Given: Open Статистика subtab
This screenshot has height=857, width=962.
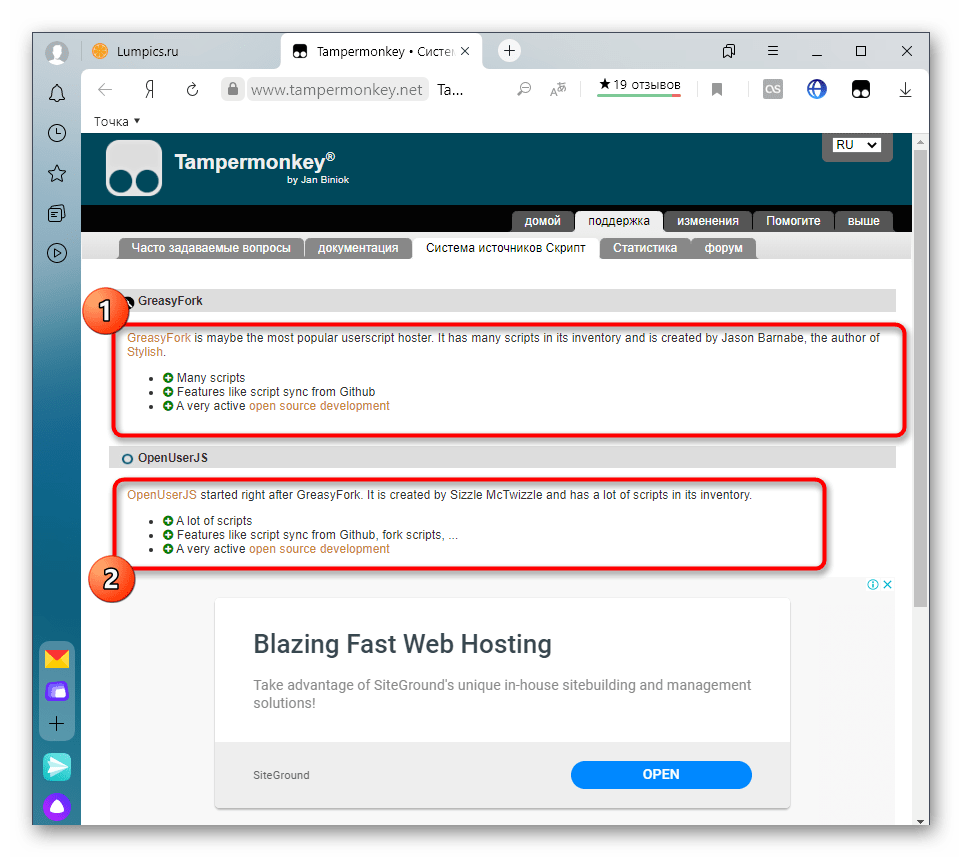Looking at the screenshot, I should click(645, 248).
